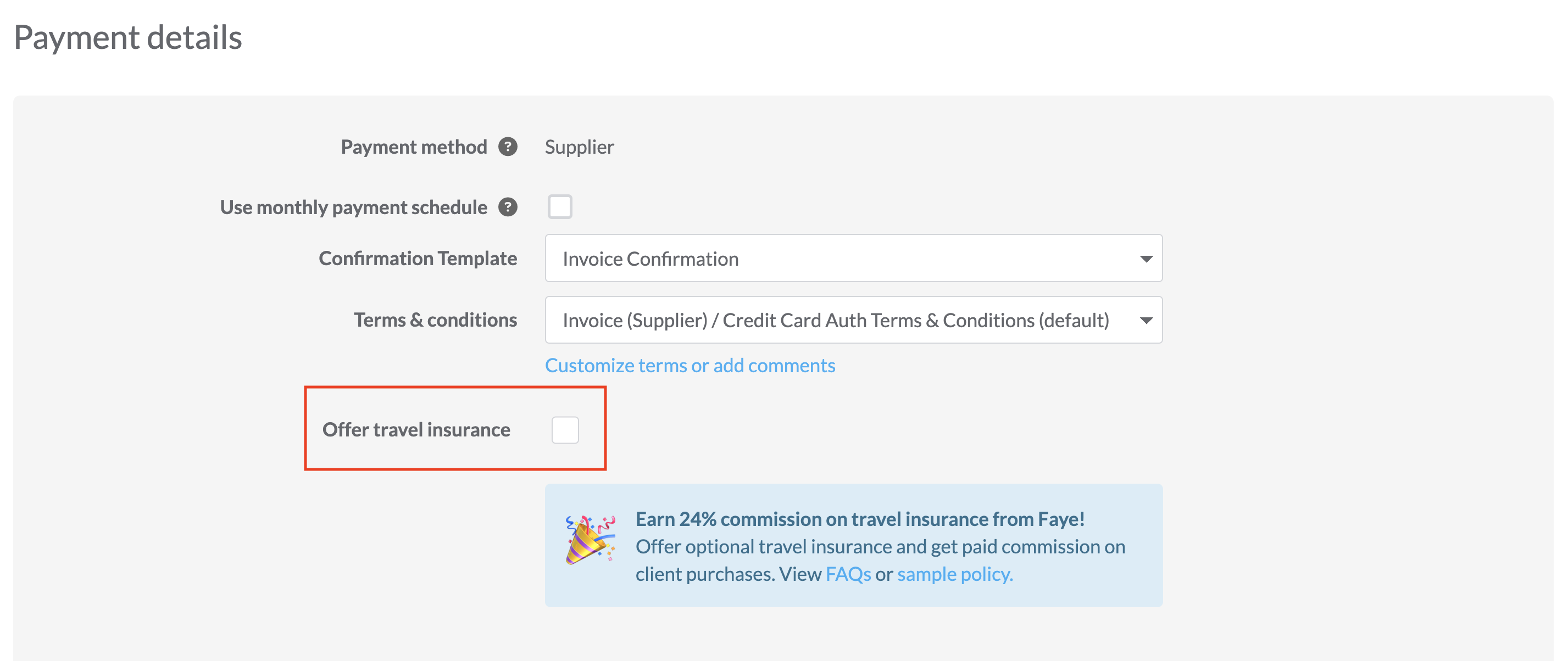This screenshot has width=1568, height=661.
Task: Click the Payment method label
Action: pyautogui.click(x=413, y=147)
